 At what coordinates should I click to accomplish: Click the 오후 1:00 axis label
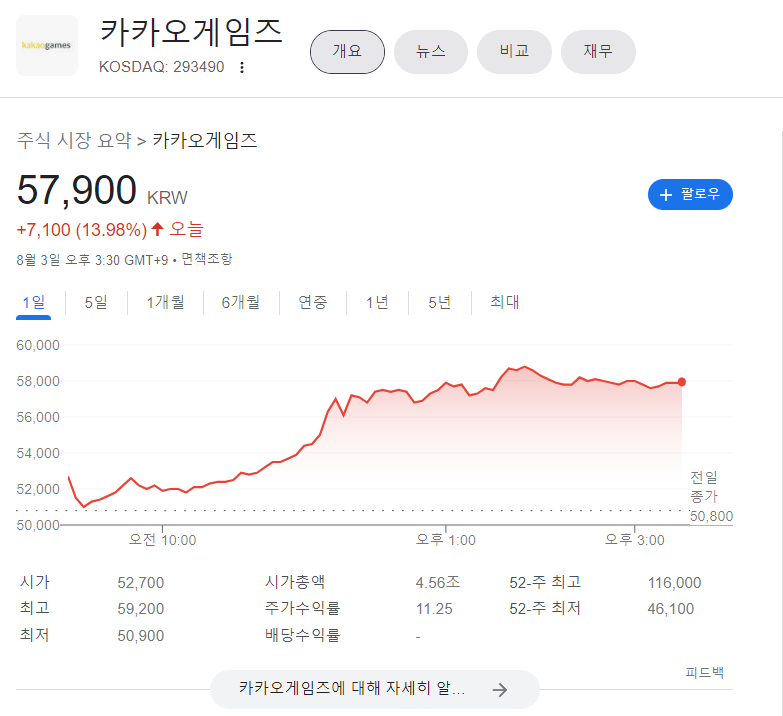point(445,540)
